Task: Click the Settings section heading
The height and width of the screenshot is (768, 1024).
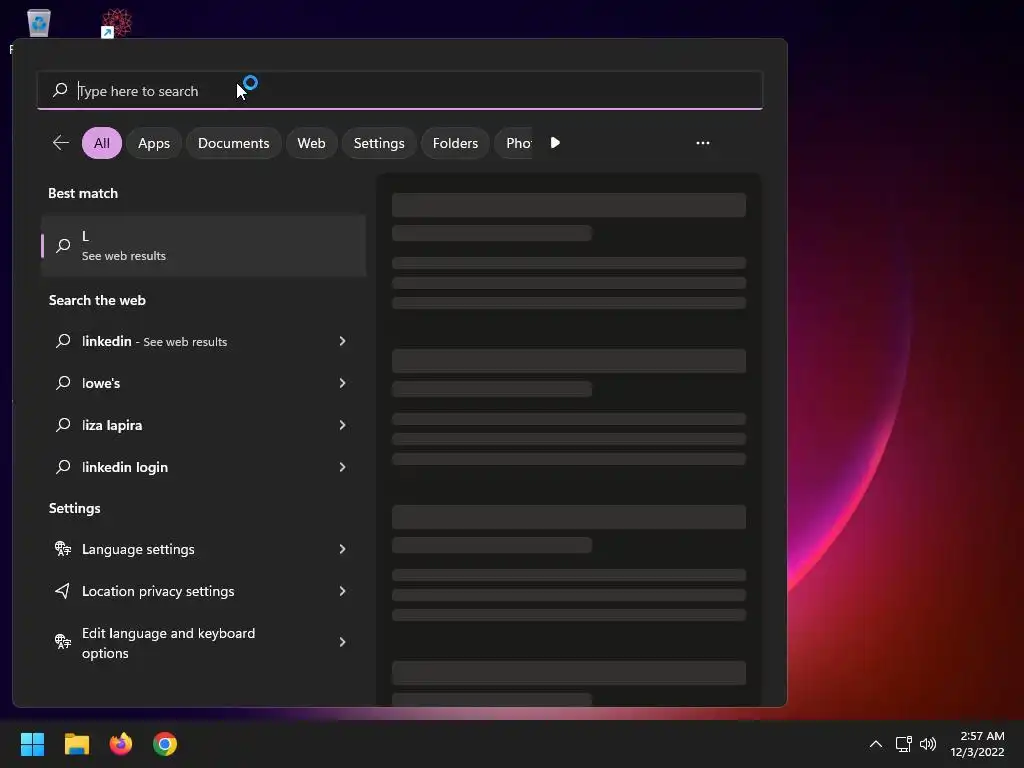Action: tap(74, 508)
